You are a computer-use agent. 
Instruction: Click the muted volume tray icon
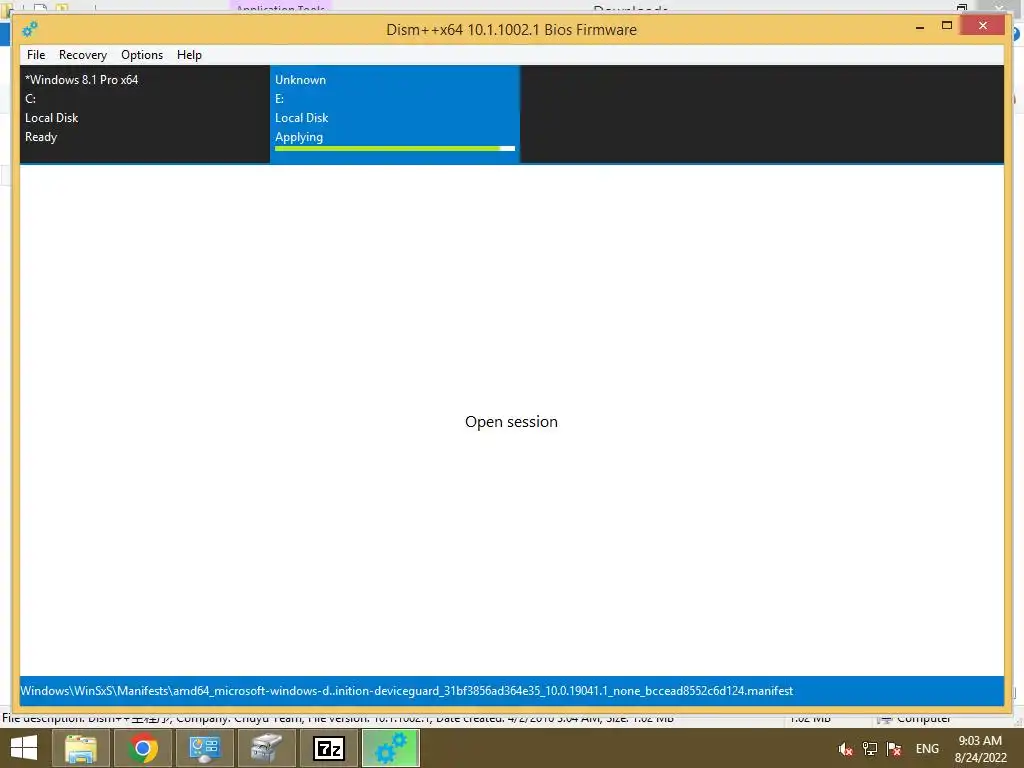846,749
